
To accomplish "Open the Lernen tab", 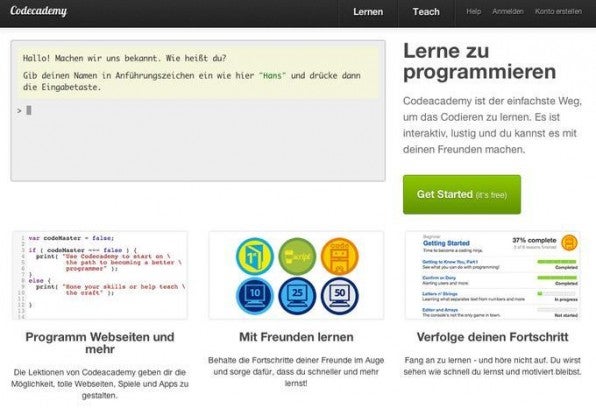I will click(x=368, y=12).
